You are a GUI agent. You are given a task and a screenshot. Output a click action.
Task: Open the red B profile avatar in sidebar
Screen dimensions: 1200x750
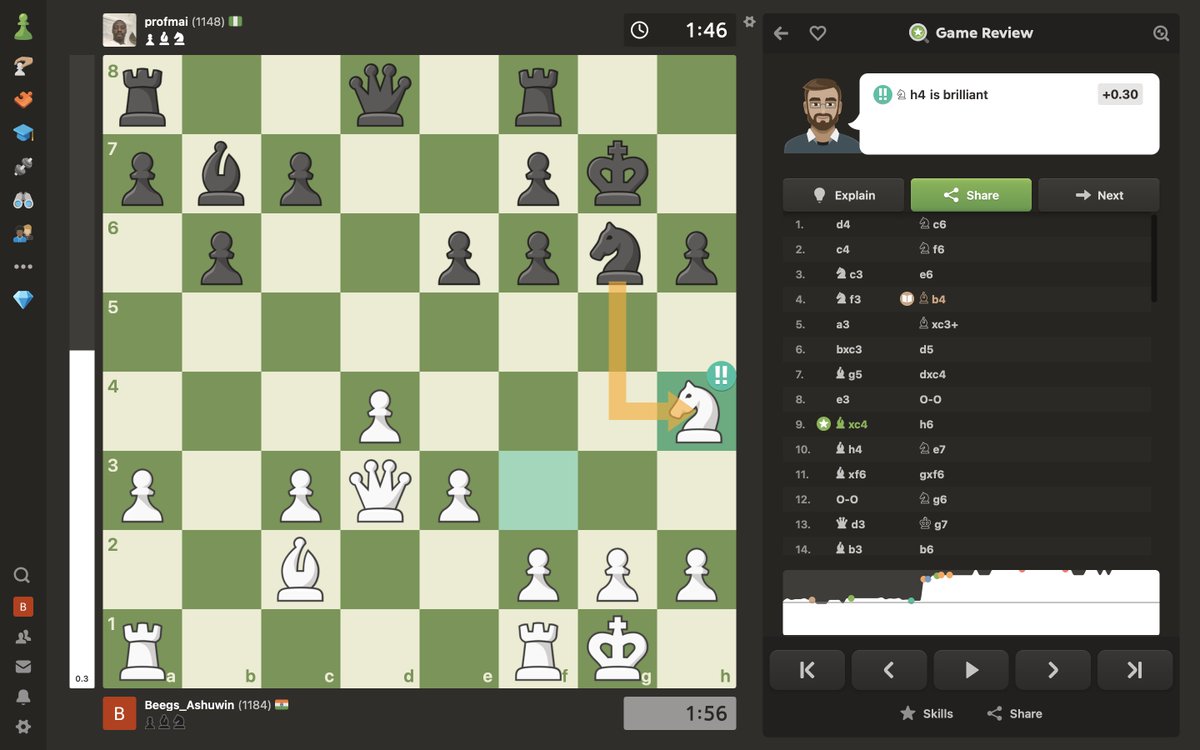coord(22,606)
